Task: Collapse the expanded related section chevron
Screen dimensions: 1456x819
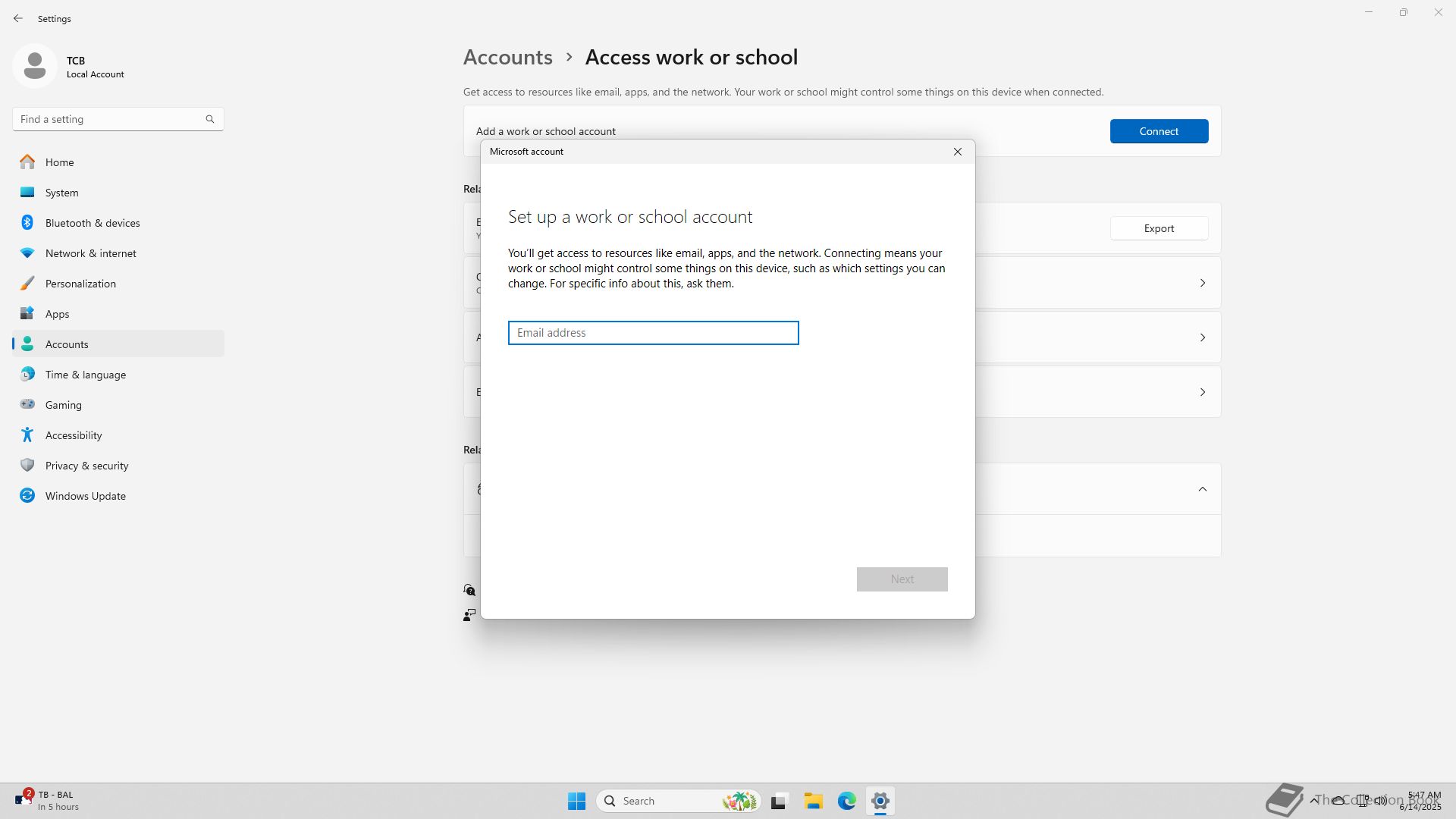Action: 1202,489
